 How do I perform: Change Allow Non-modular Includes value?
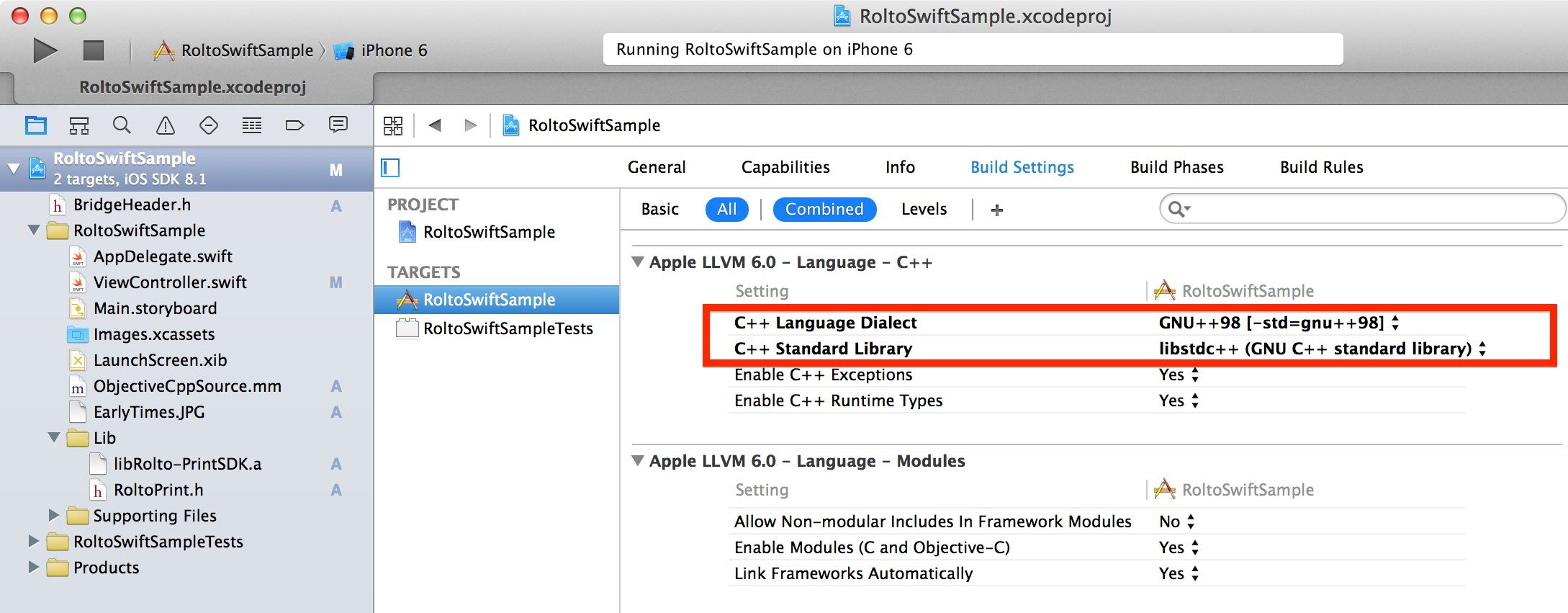tap(1176, 522)
